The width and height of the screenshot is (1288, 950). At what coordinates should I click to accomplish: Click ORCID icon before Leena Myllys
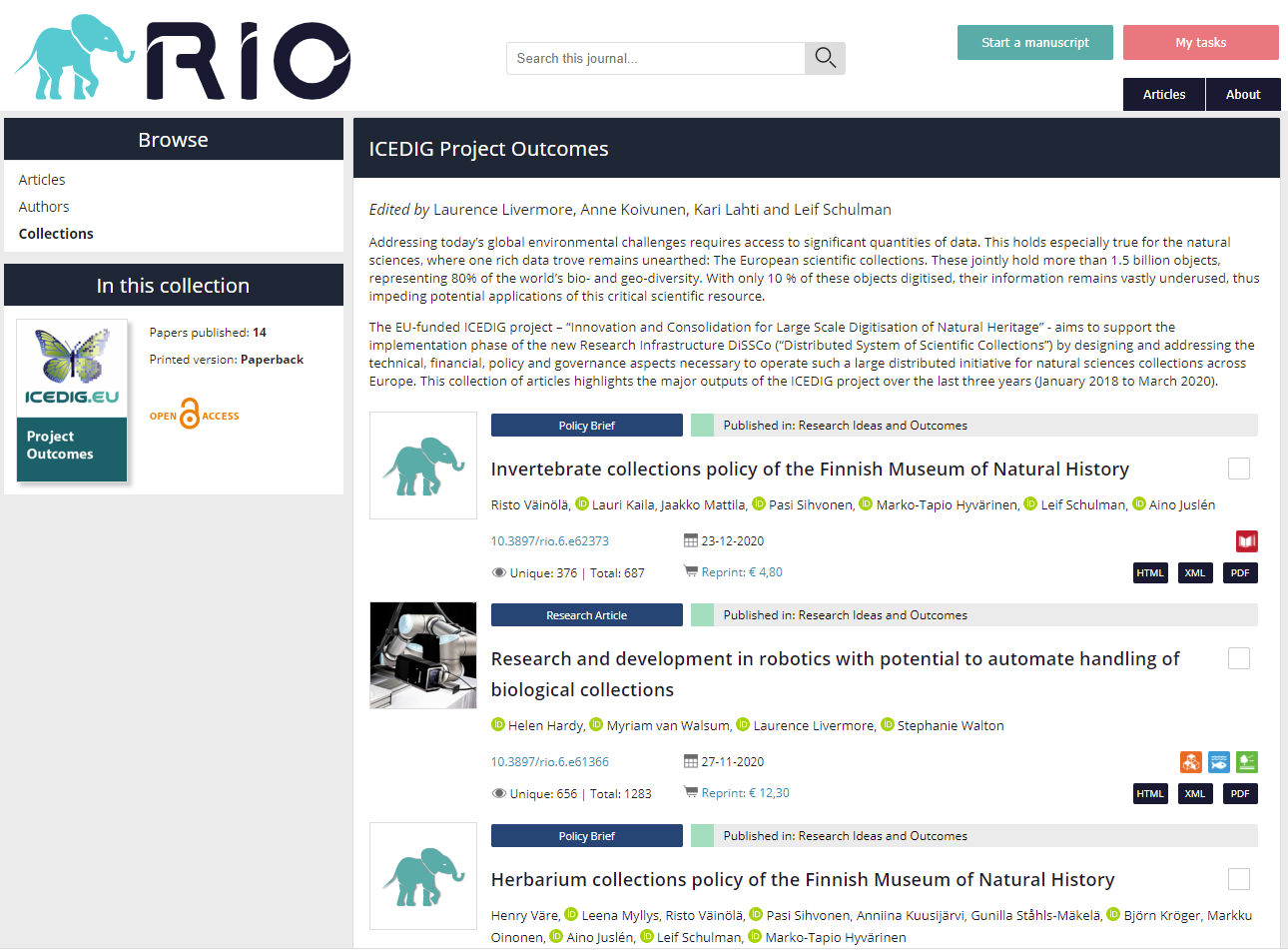tap(571, 914)
